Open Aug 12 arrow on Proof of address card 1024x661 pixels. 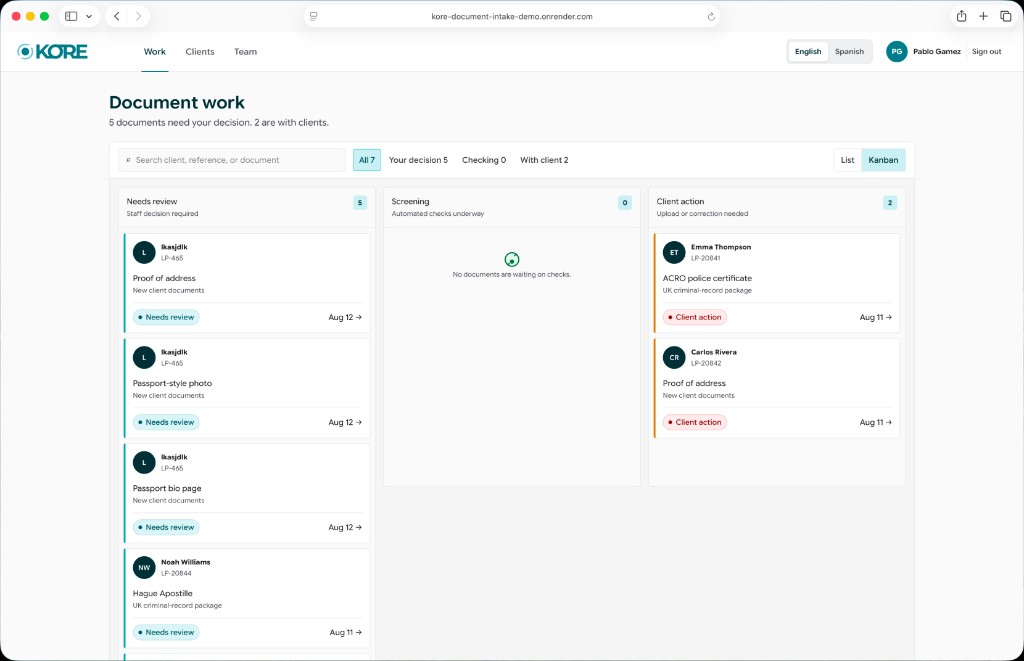point(345,317)
